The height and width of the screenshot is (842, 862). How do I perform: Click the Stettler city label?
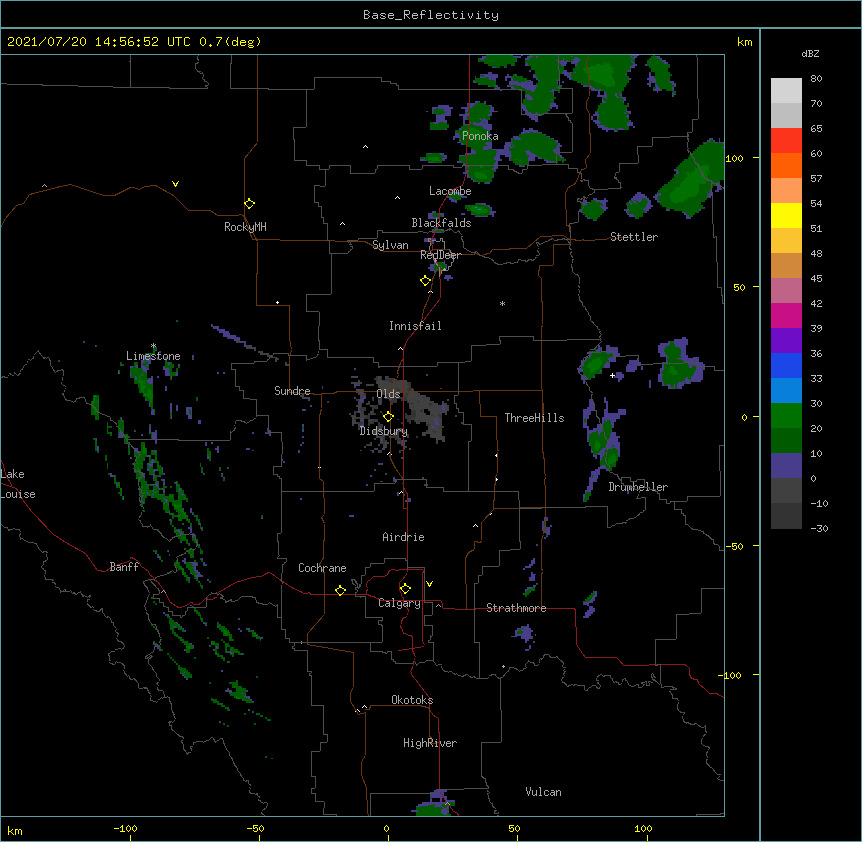coord(633,237)
